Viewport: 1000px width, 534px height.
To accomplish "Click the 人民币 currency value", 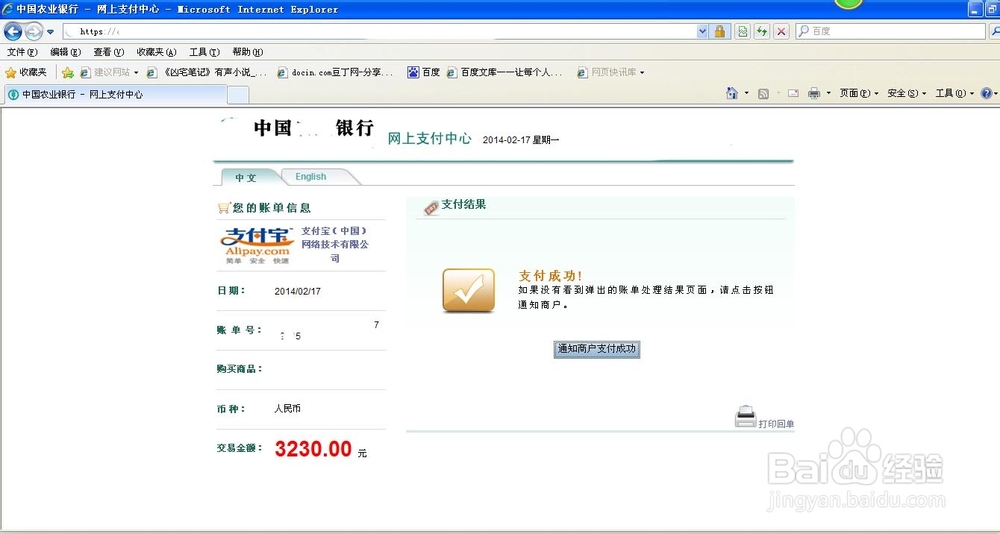I will (x=287, y=408).
